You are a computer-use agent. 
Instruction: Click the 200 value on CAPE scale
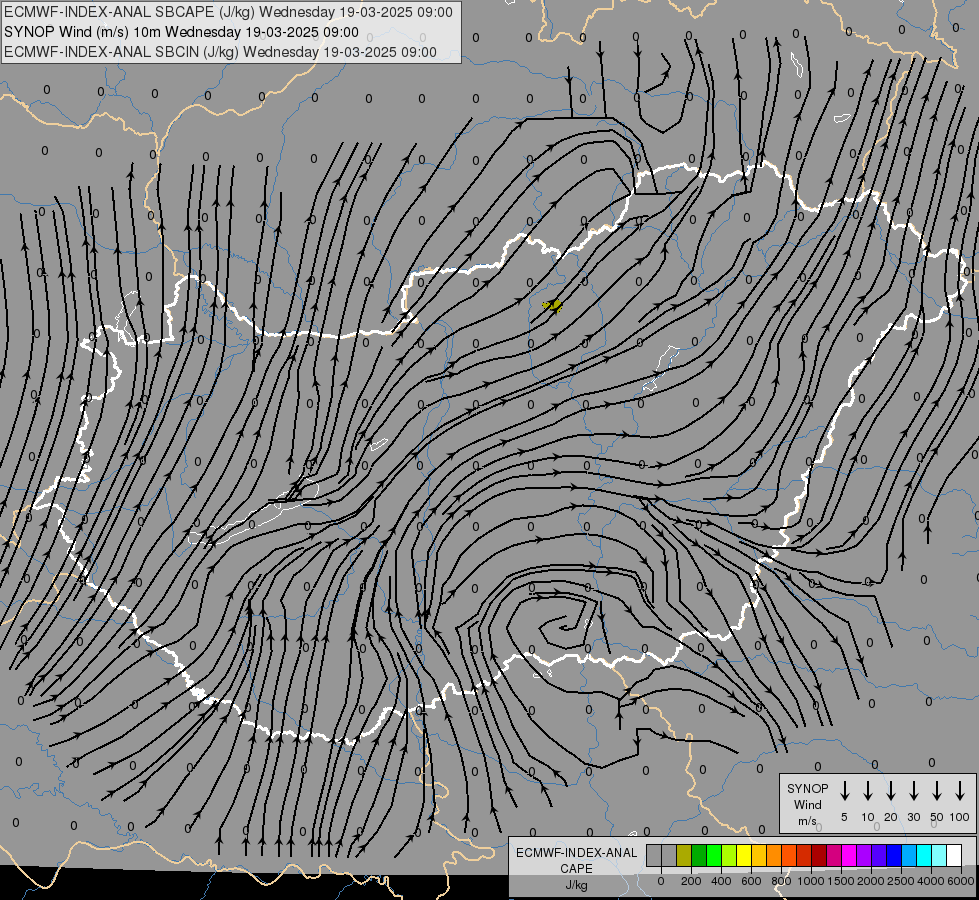[x=691, y=881]
